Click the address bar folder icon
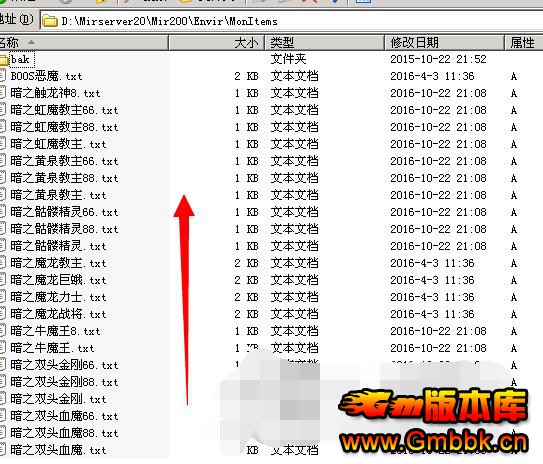This screenshot has width=543, height=464. tap(50, 21)
